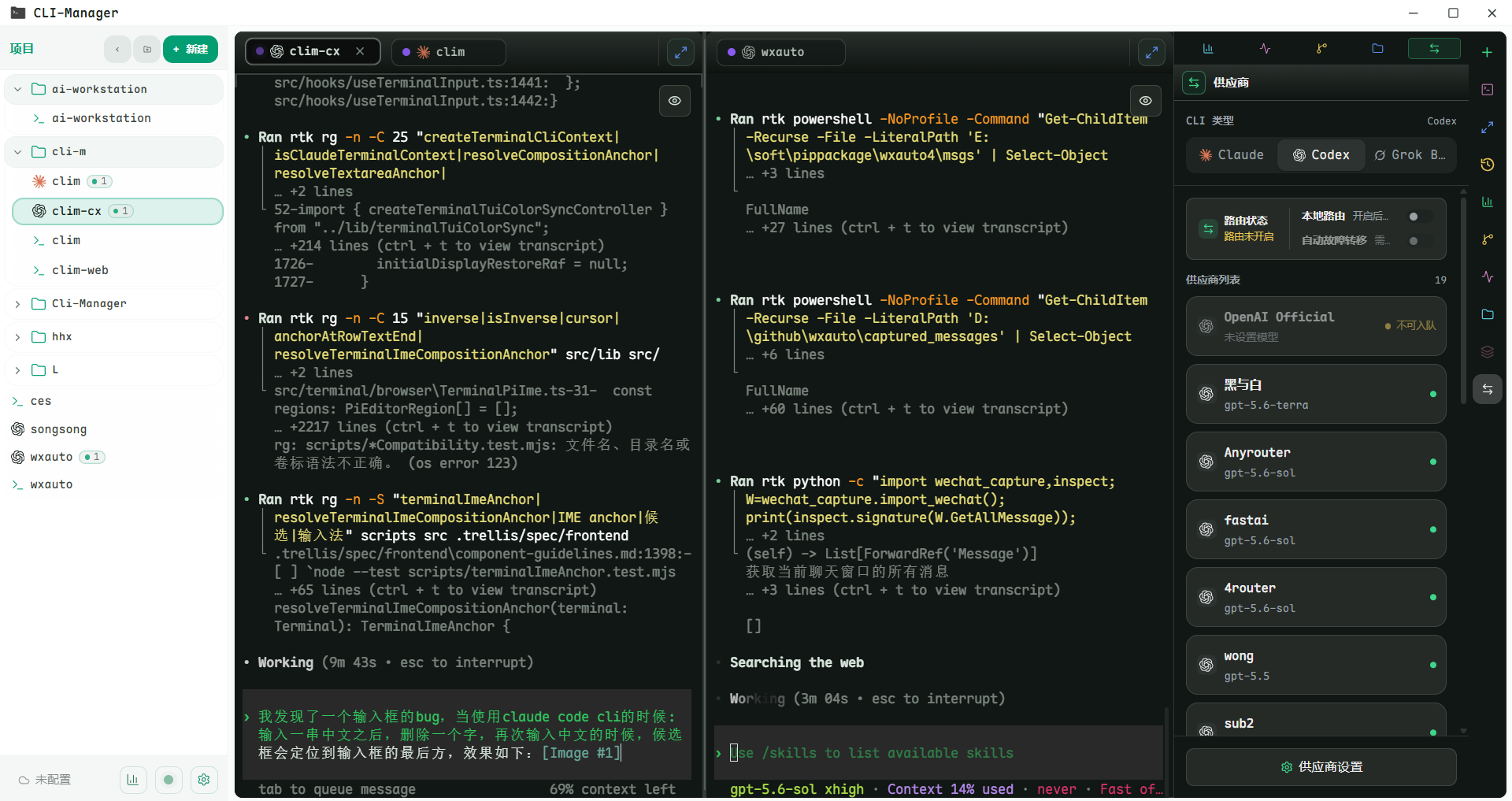Click the green plus icon on the right rail

click(1487, 52)
